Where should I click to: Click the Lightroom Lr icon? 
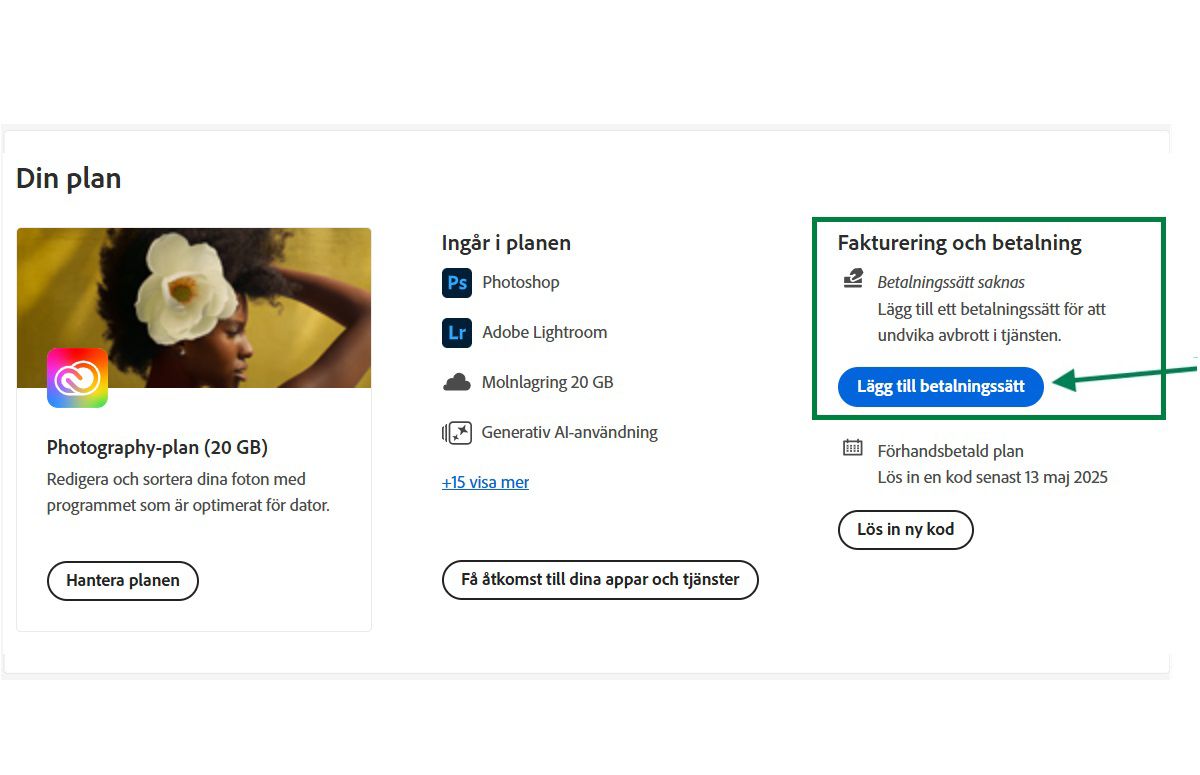point(457,333)
